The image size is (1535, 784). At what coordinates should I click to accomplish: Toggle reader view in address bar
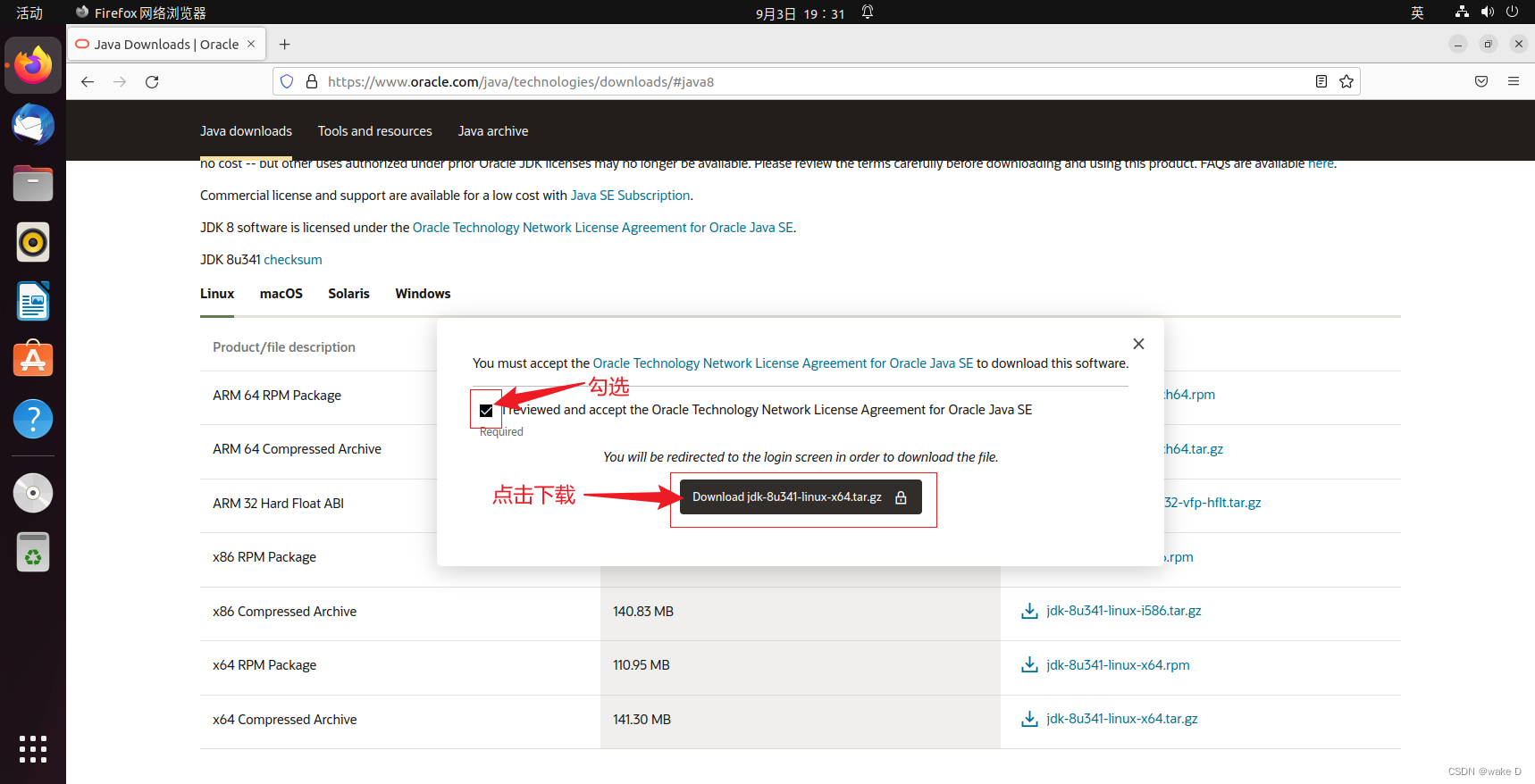click(1321, 81)
